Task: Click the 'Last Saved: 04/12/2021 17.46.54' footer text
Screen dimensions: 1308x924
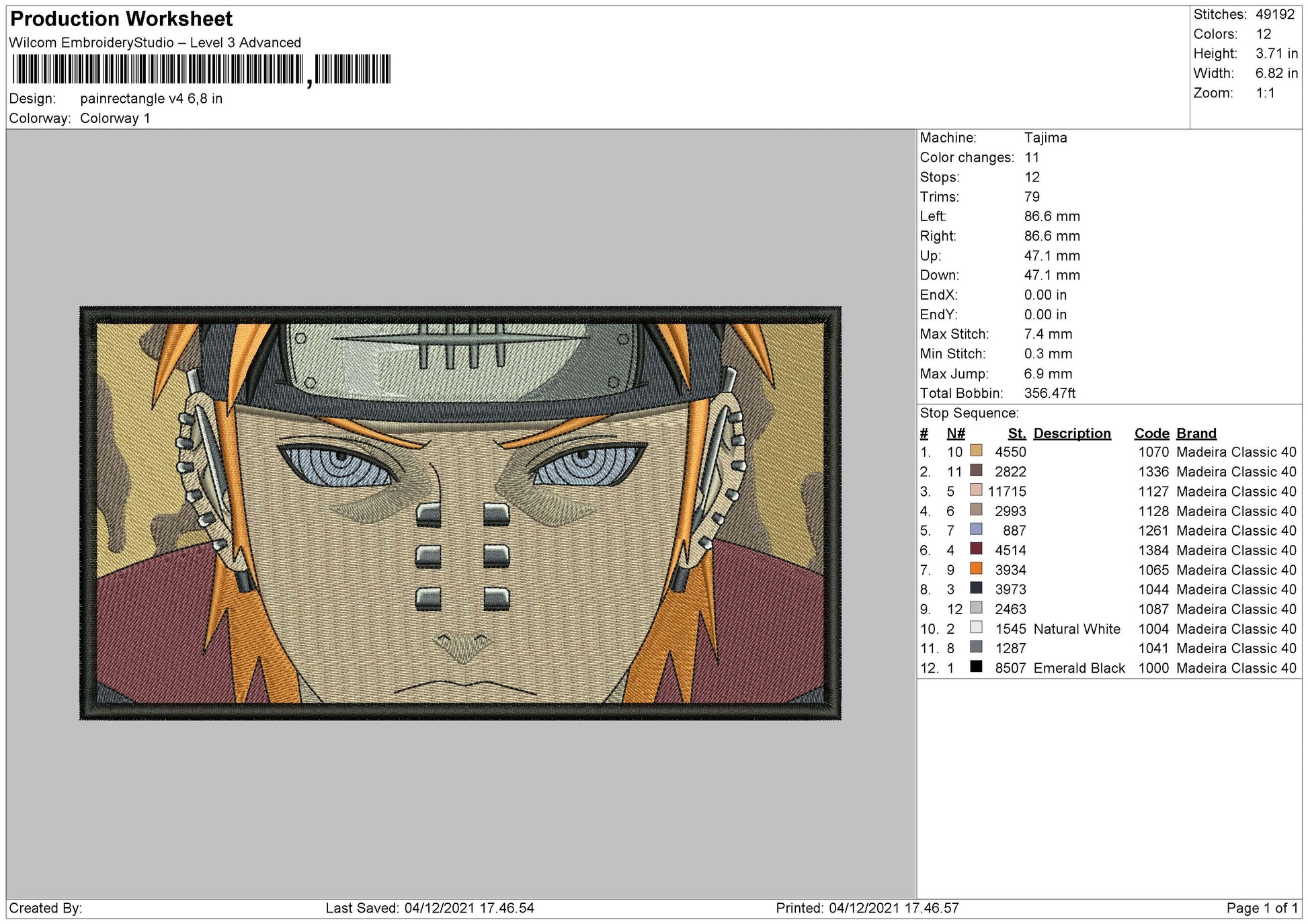Action: [430, 909]
